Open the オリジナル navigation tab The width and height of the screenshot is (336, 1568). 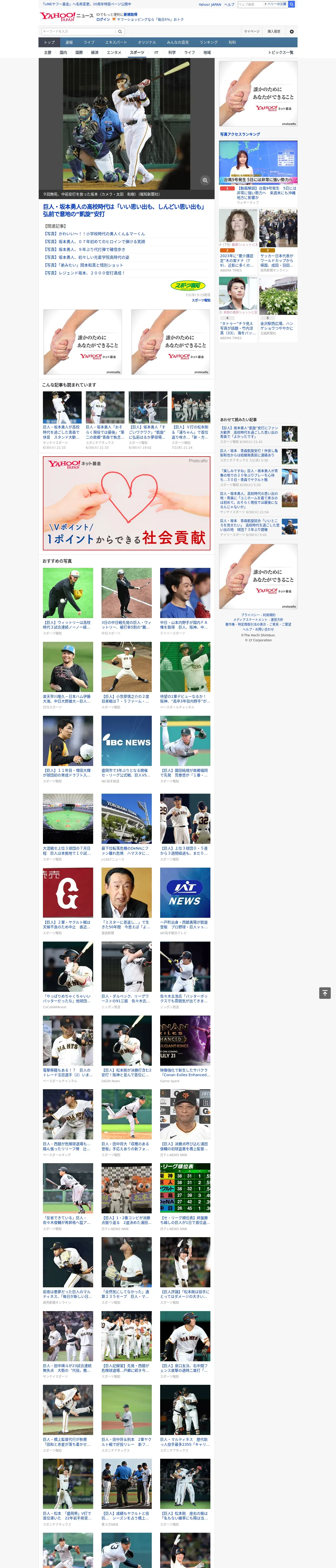click(147, 43)
